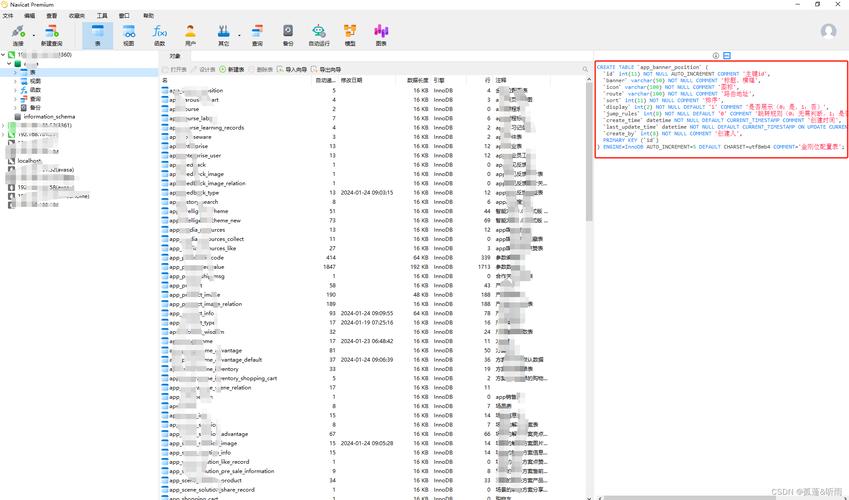Viewport: 849px width, 500px height.
Task: Click the user avatar icon at top right
Action: [x=828, y=31]
